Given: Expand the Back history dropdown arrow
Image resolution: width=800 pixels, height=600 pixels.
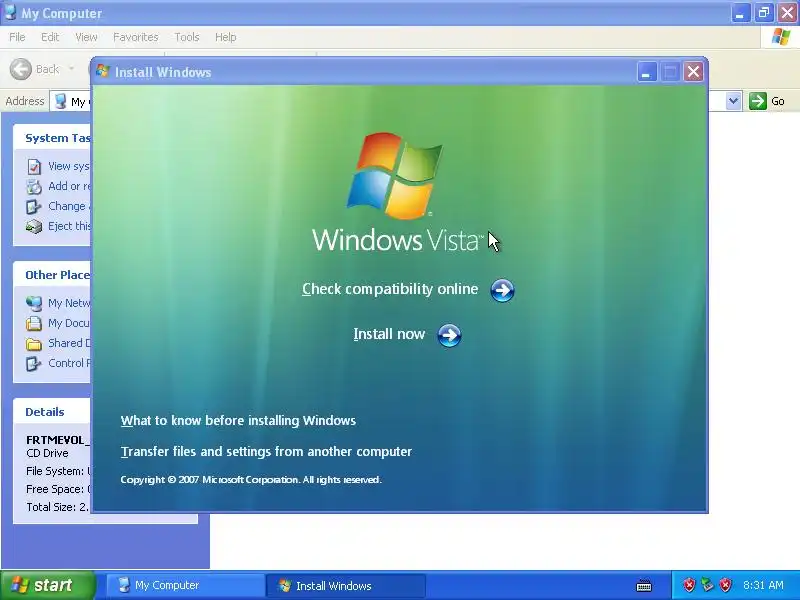Looking at the screenshot, I should [x=71, y=68].
